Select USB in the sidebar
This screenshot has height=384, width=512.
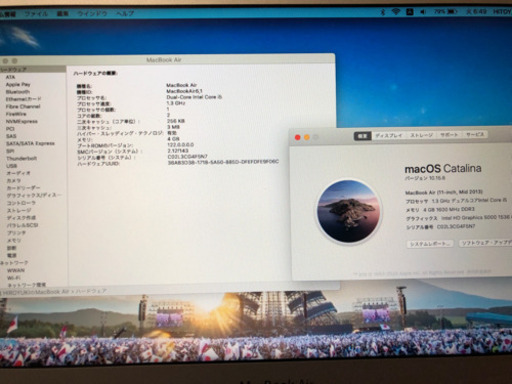(x=11, y=166)
